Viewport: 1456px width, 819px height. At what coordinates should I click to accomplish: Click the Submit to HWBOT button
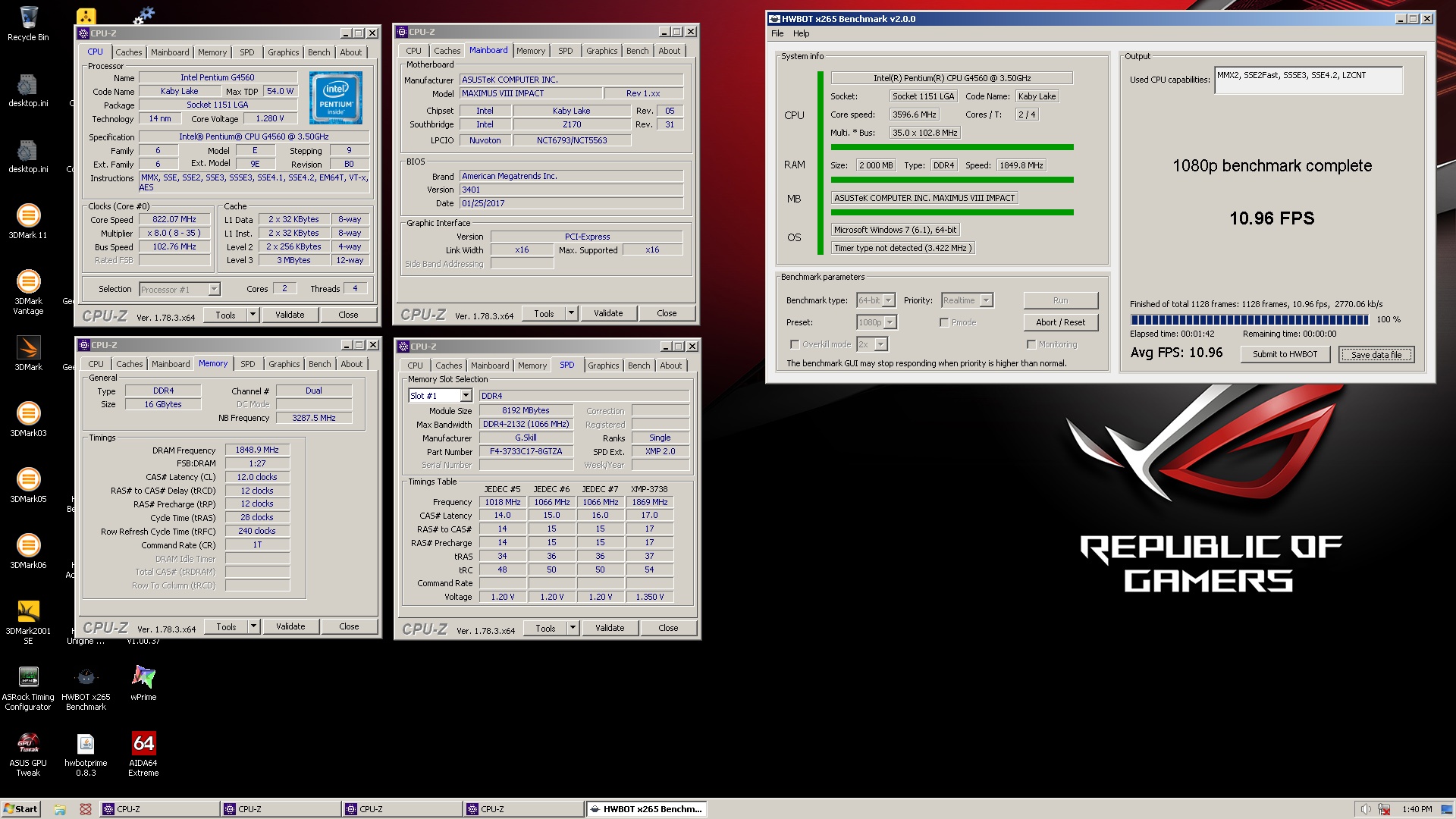[1285, 354]
